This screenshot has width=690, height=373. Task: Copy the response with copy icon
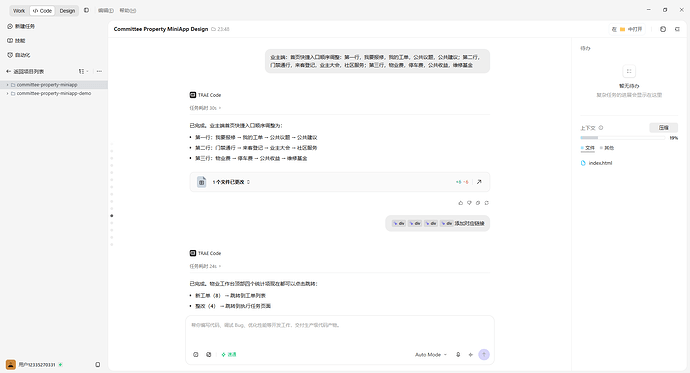click(x=478, y=203)
